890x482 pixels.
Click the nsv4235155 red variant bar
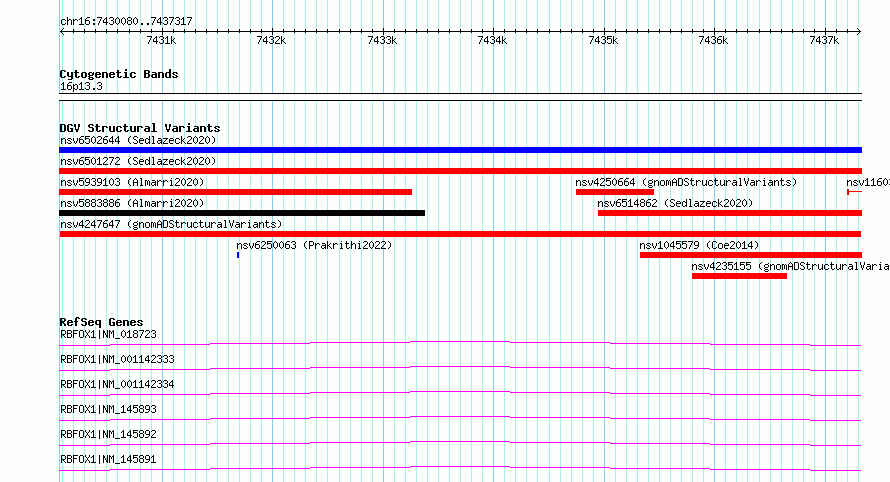tap(740, 276)
